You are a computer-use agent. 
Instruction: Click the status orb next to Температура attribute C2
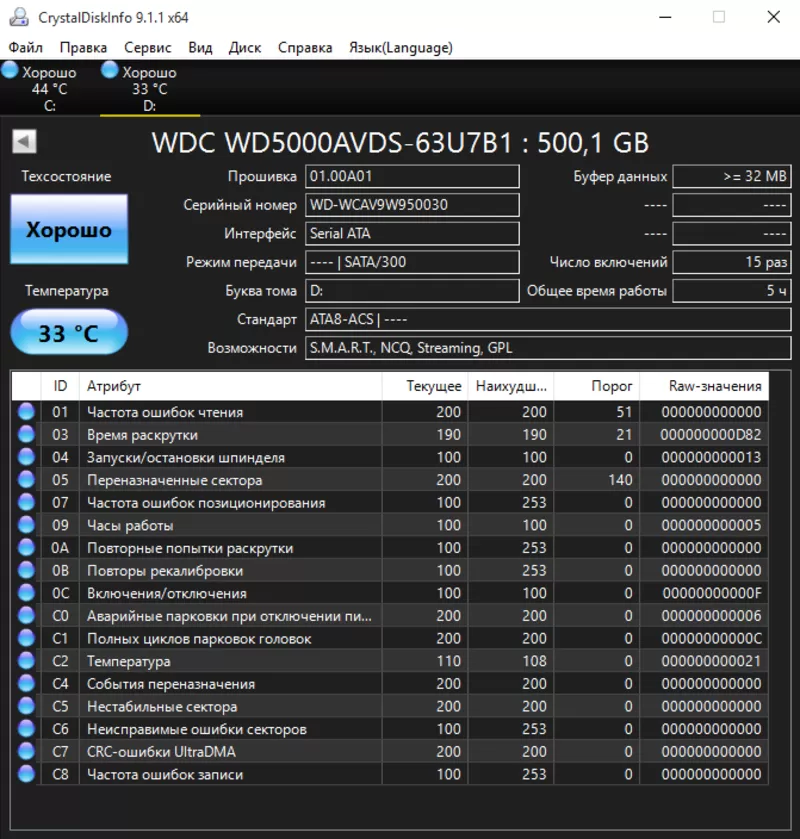(x=26, y=661)
